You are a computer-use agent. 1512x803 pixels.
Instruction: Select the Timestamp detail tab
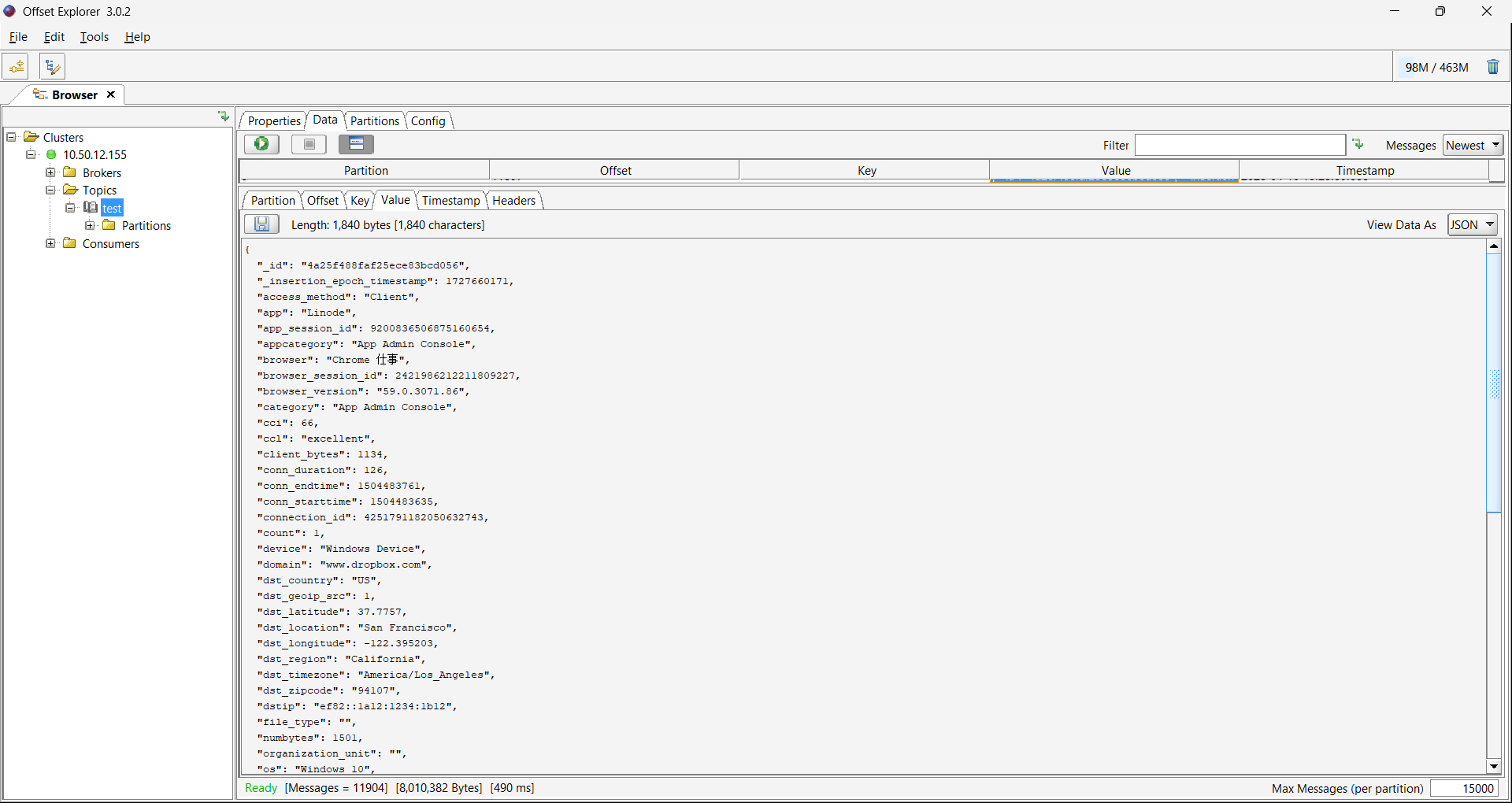coord(451,200)
